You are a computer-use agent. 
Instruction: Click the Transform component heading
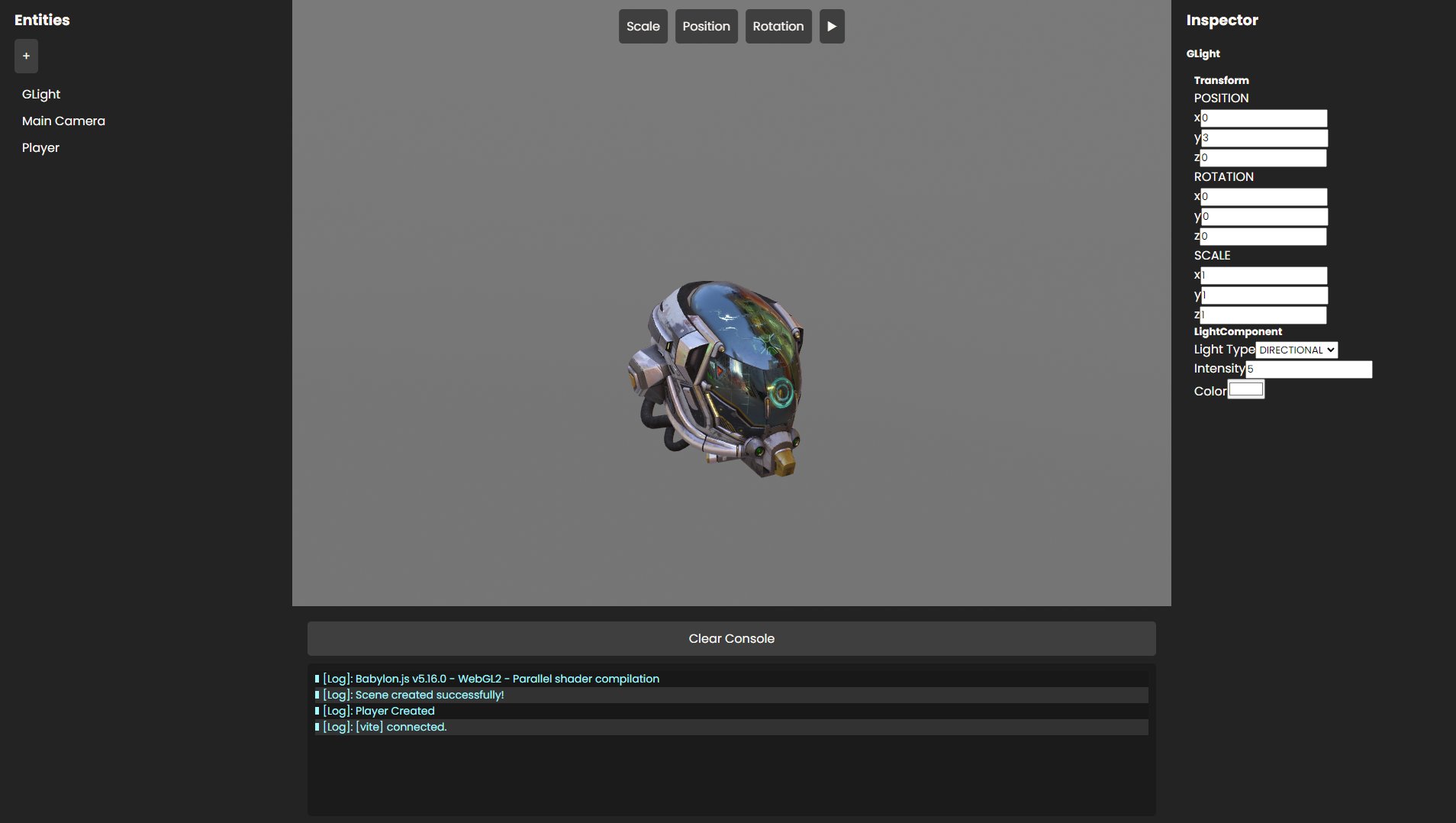[1221, 80]
